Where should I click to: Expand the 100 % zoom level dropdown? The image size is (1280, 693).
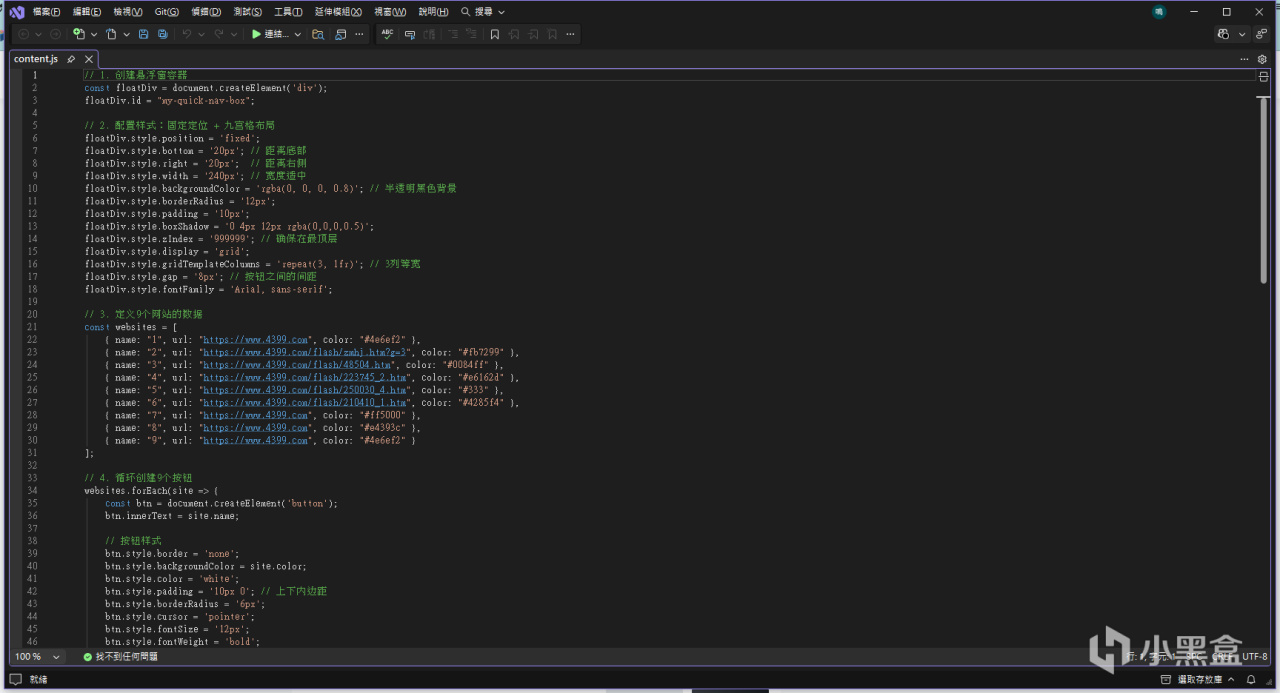(x=56, y=657)
